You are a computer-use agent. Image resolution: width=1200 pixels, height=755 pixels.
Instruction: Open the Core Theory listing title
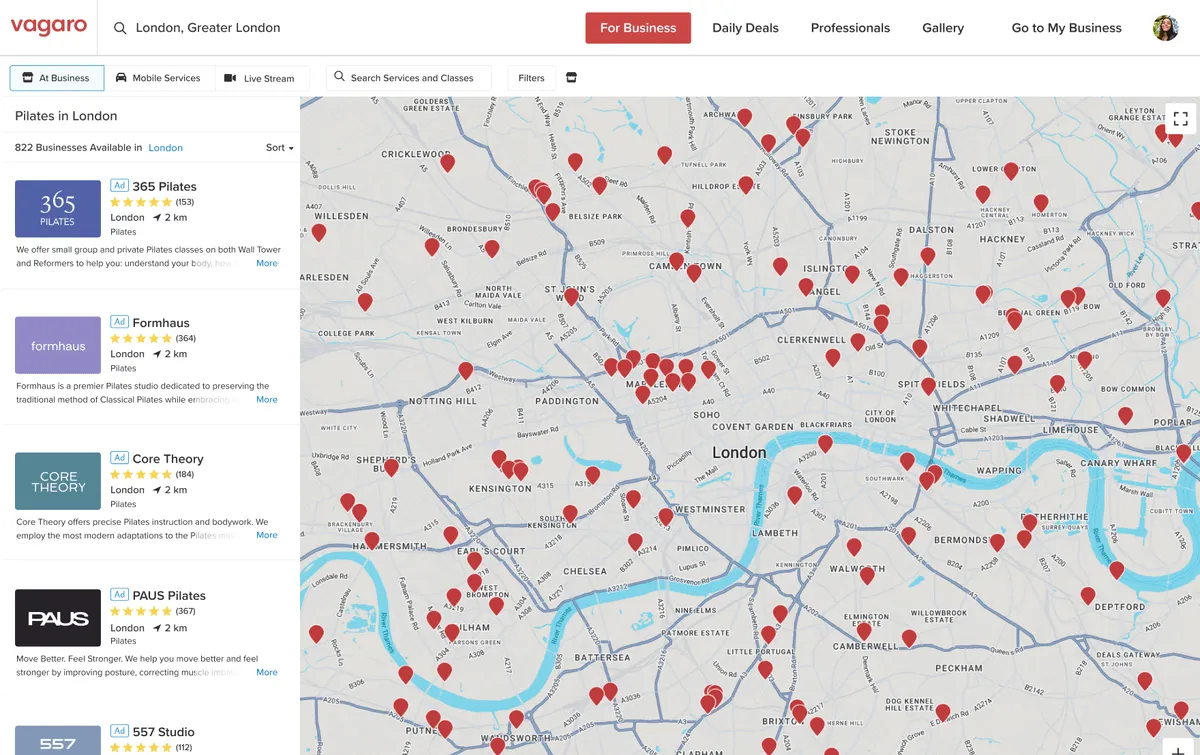168,459
